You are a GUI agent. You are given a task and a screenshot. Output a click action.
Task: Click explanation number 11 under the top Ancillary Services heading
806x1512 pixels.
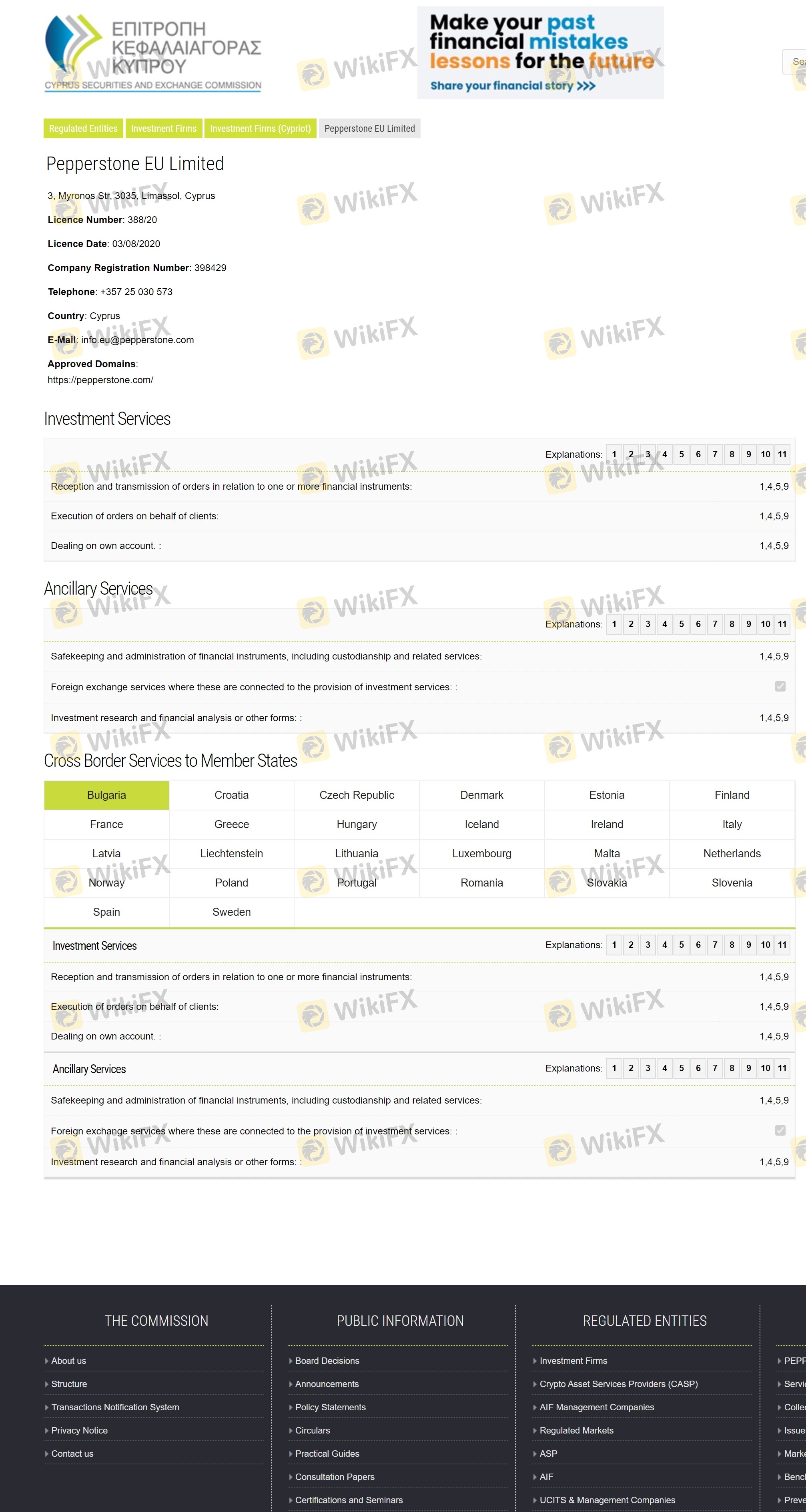click(782, 624)
